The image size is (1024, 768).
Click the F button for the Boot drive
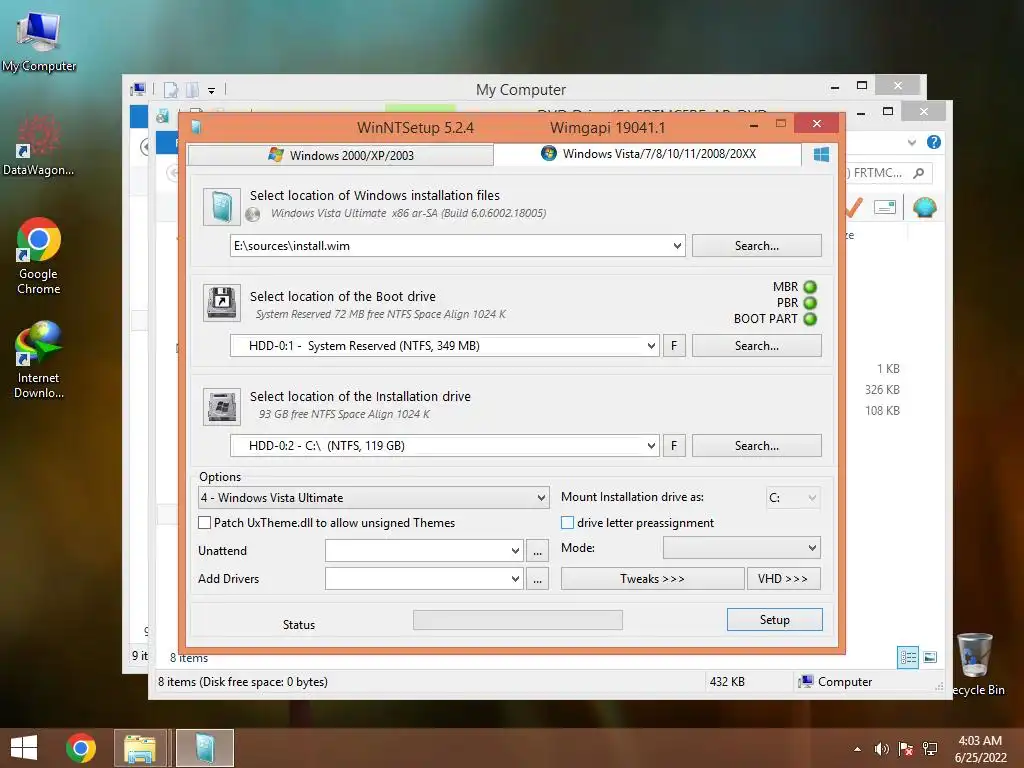pyautogui.click(x=674, y=346)
